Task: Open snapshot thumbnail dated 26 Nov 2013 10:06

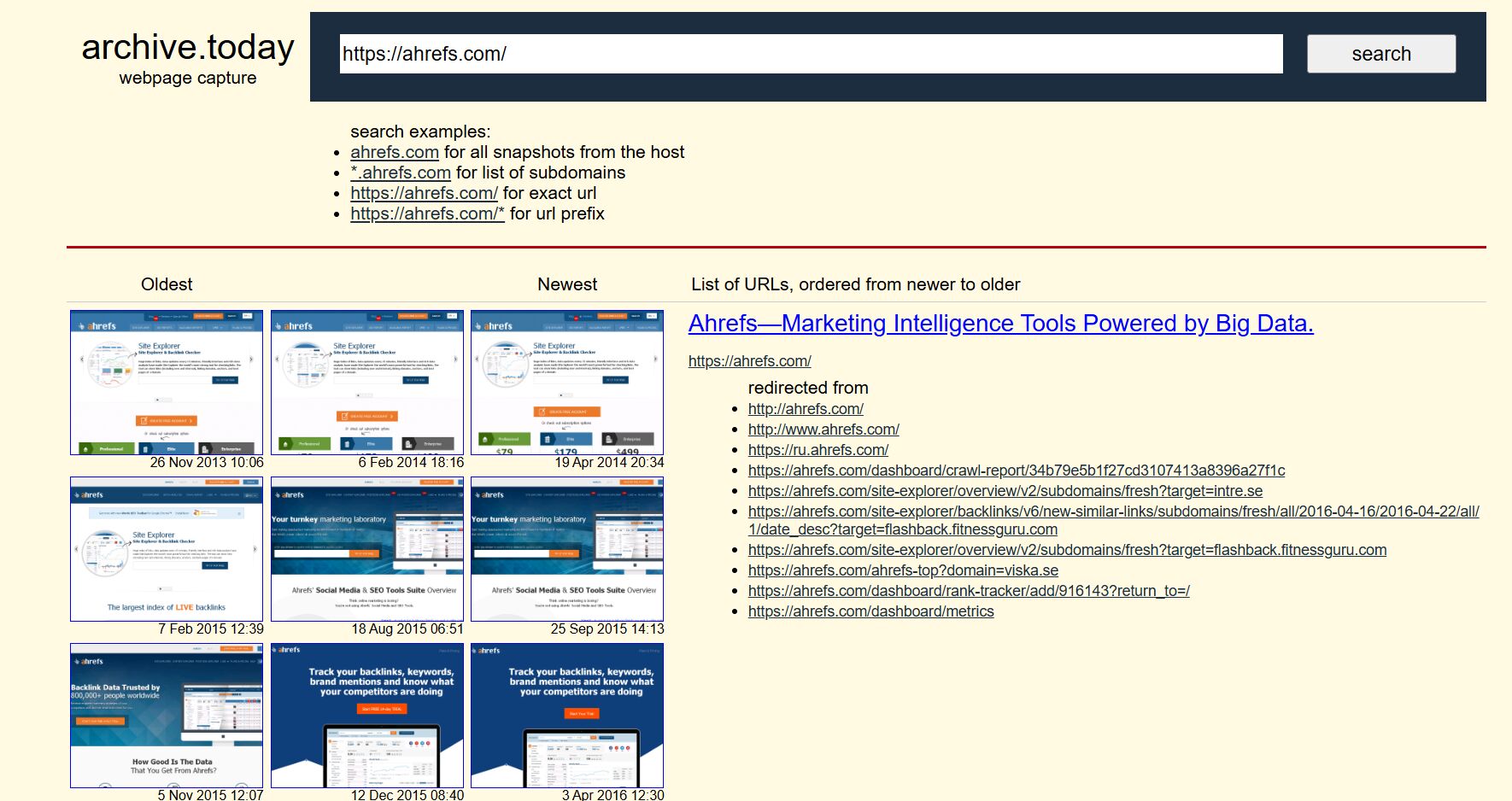Action: pyautogui.click(x=167, y=383)
